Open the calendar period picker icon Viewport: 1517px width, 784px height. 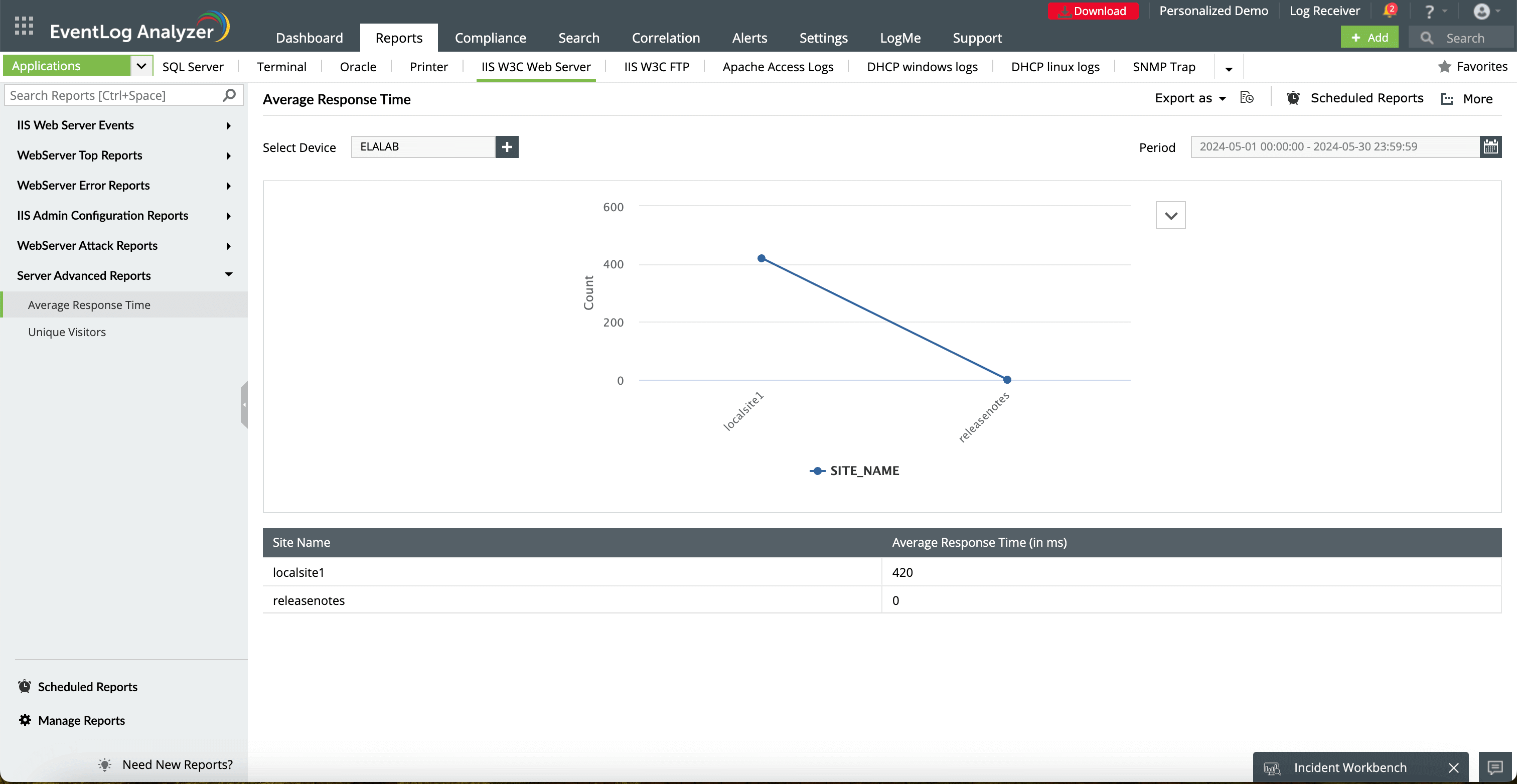pyautogui.click(x=1490, y=146)
